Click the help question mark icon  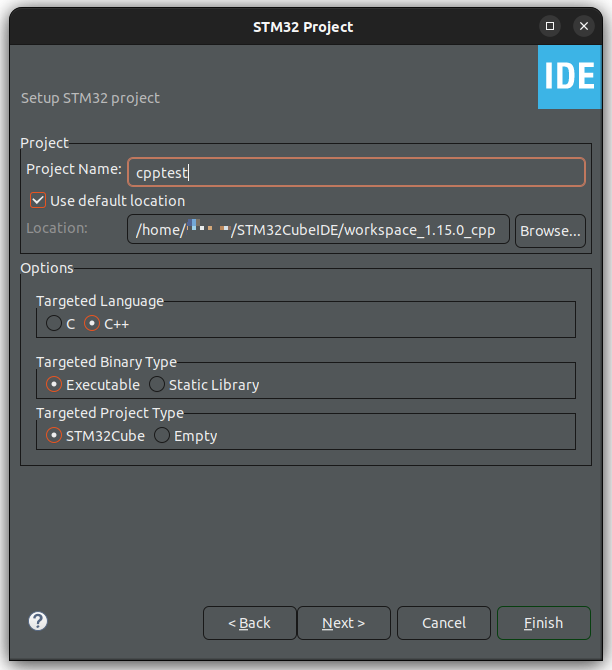click(38, 621)
